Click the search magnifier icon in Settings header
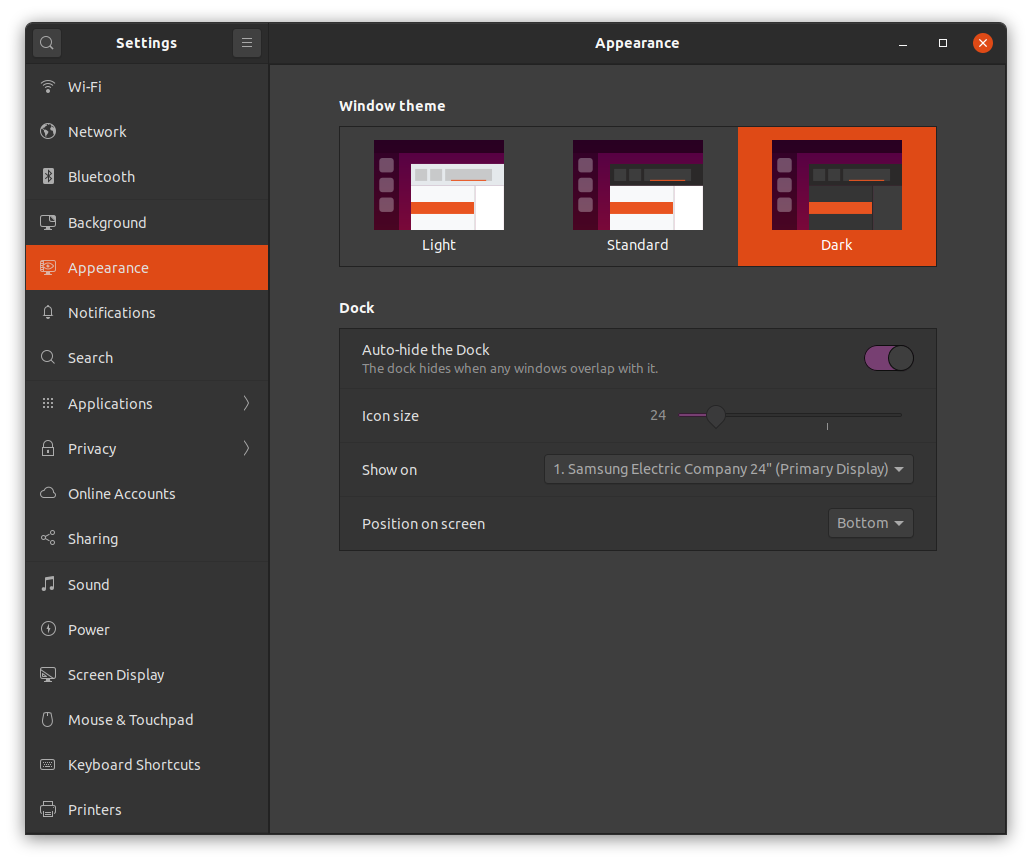This screenshot has height=863, width=1032. [47, 43]
